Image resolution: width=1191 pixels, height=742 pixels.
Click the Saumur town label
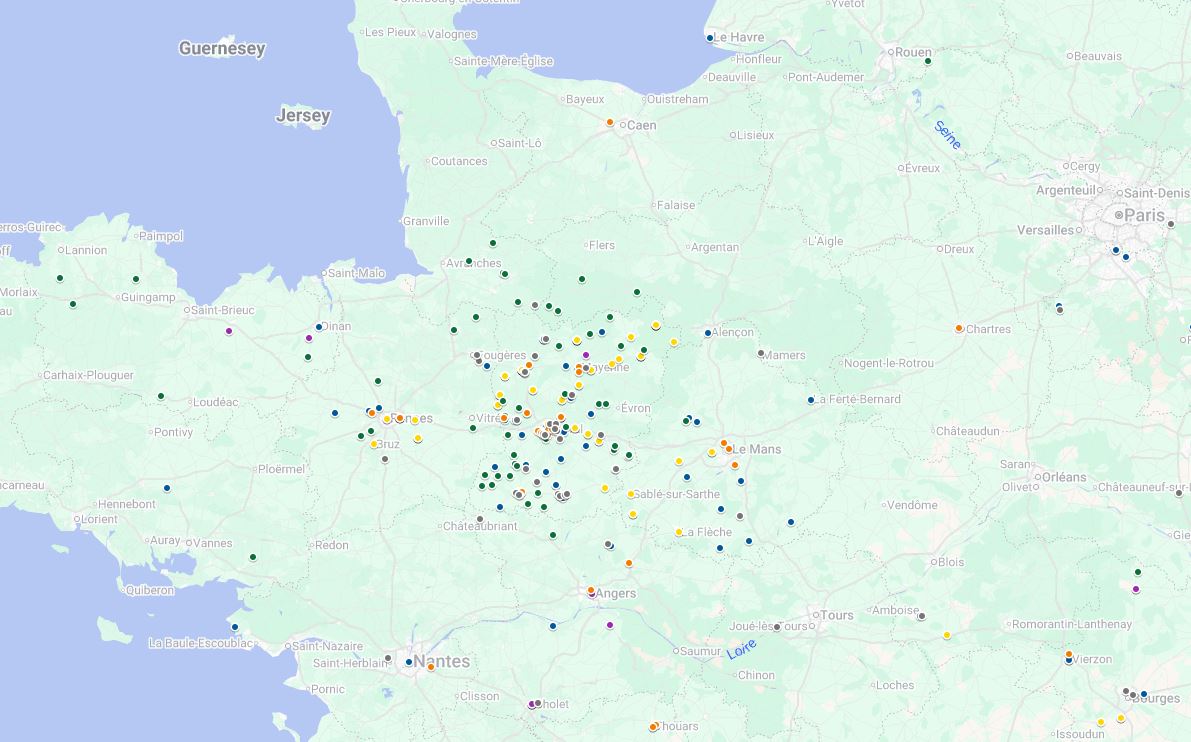tap(700, 651)
